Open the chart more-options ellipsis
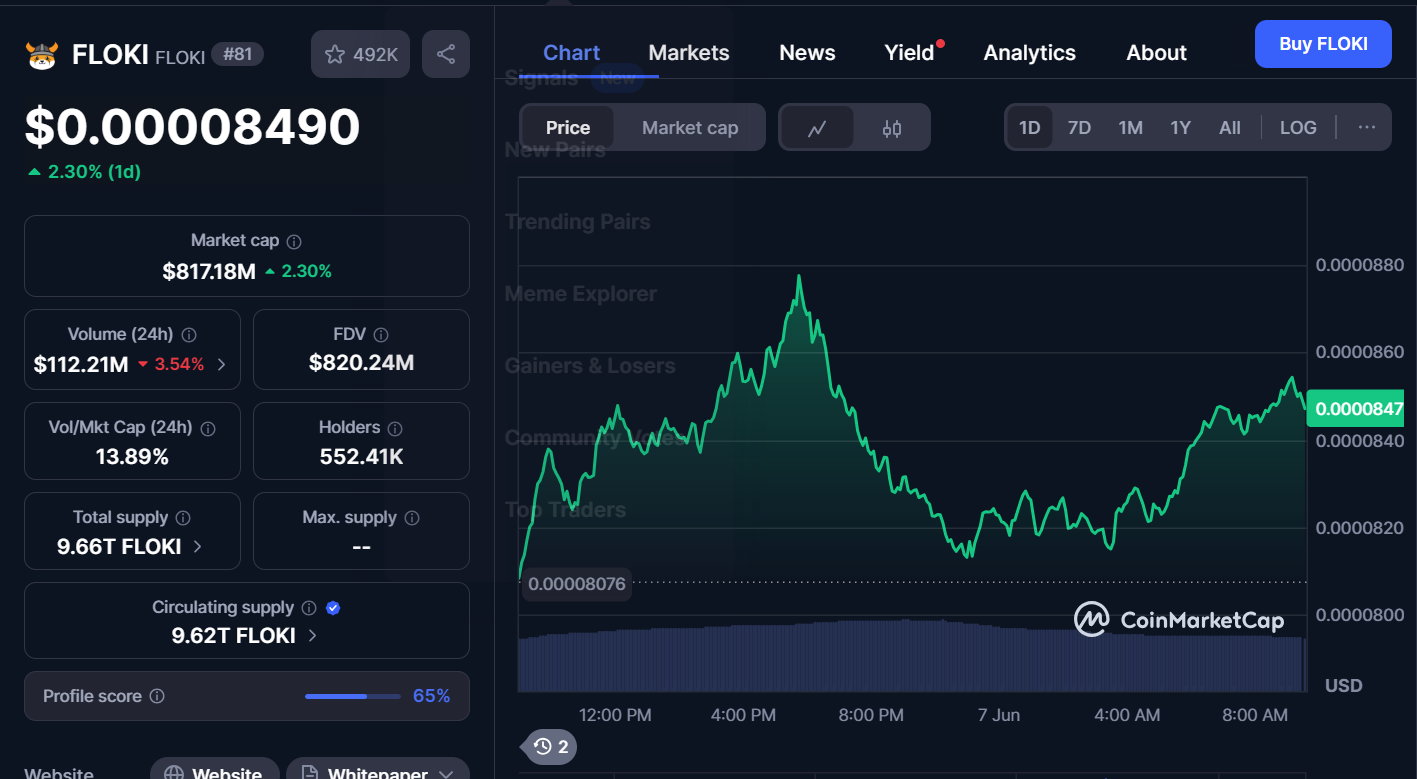 1367,127
